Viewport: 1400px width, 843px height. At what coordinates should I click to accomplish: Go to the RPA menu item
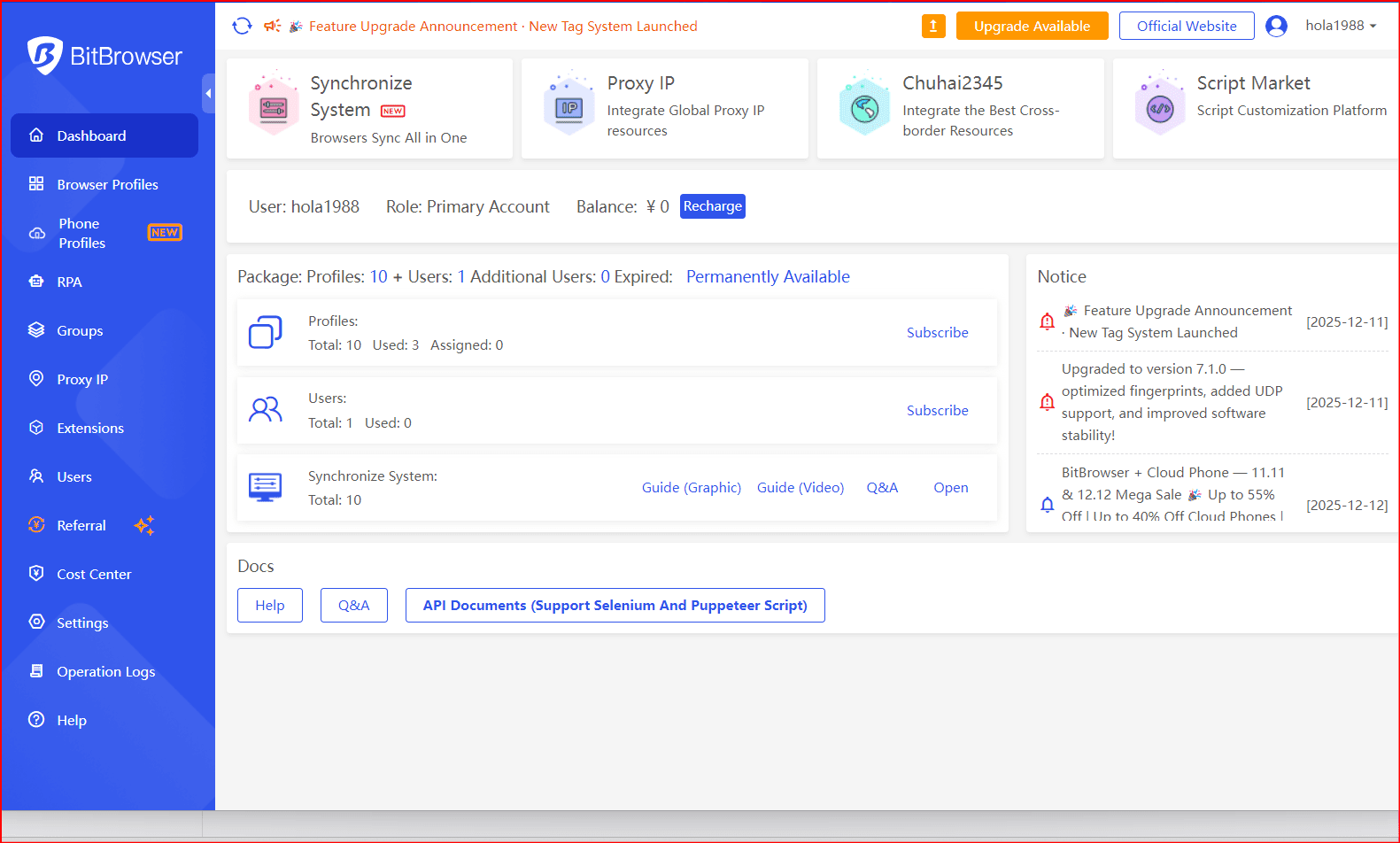pyautogui.click(x=69, y=282)
